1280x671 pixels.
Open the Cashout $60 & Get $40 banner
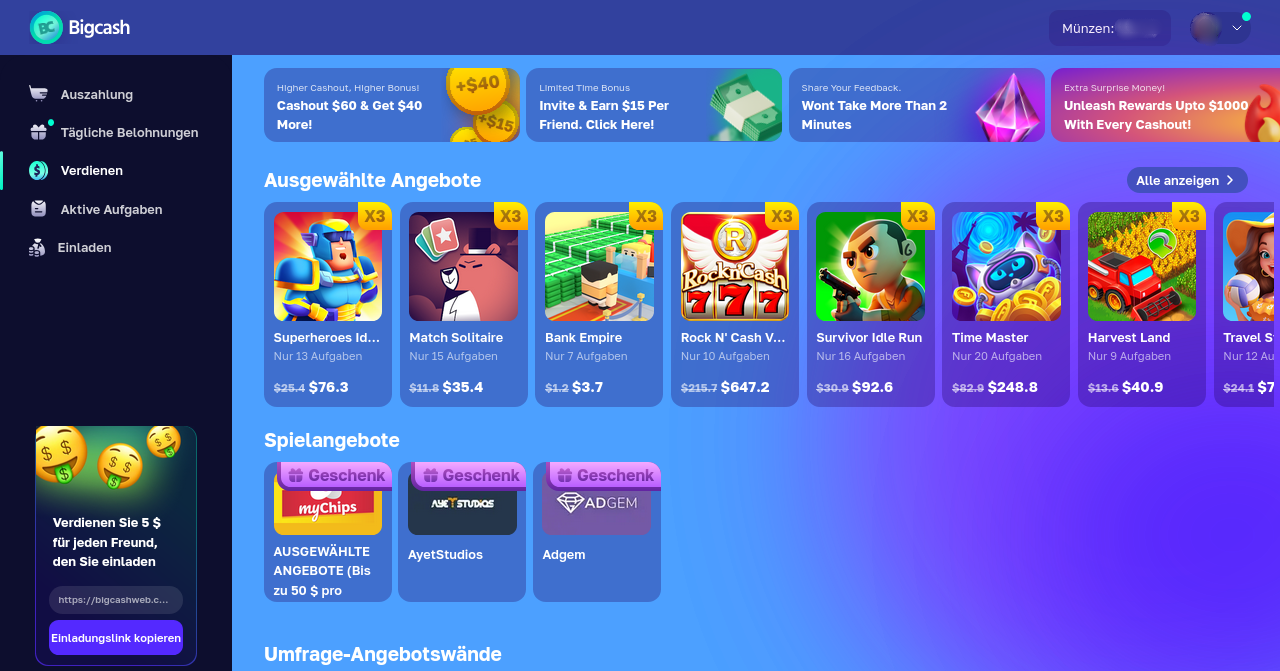coord(392,105)
